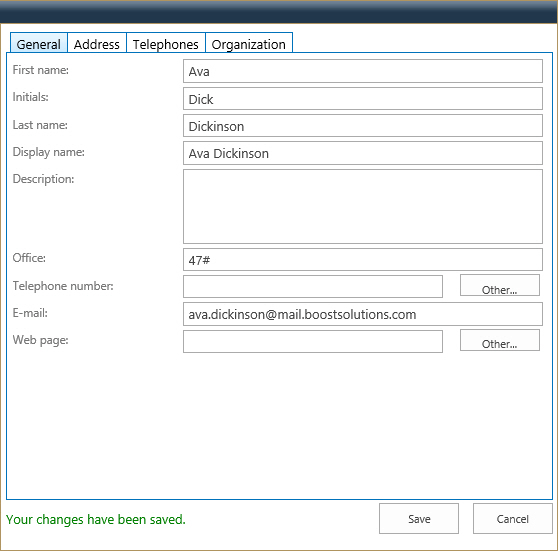This screenshot has height=551, width=558.
Task: Select the Telephones tab
Action: (x=166, y=43)
